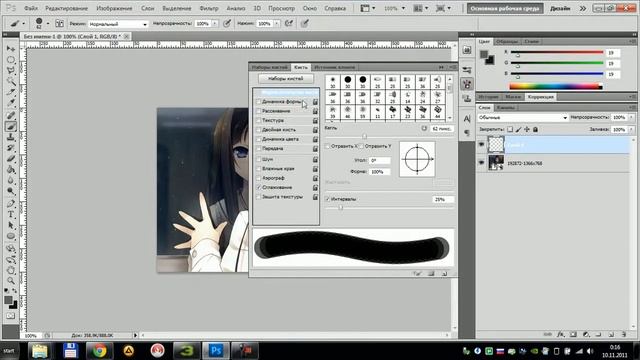Viewport: 640px width, 360px height.
Task: Enable tablet pressure for opacity icon
Action: (227, 24)
